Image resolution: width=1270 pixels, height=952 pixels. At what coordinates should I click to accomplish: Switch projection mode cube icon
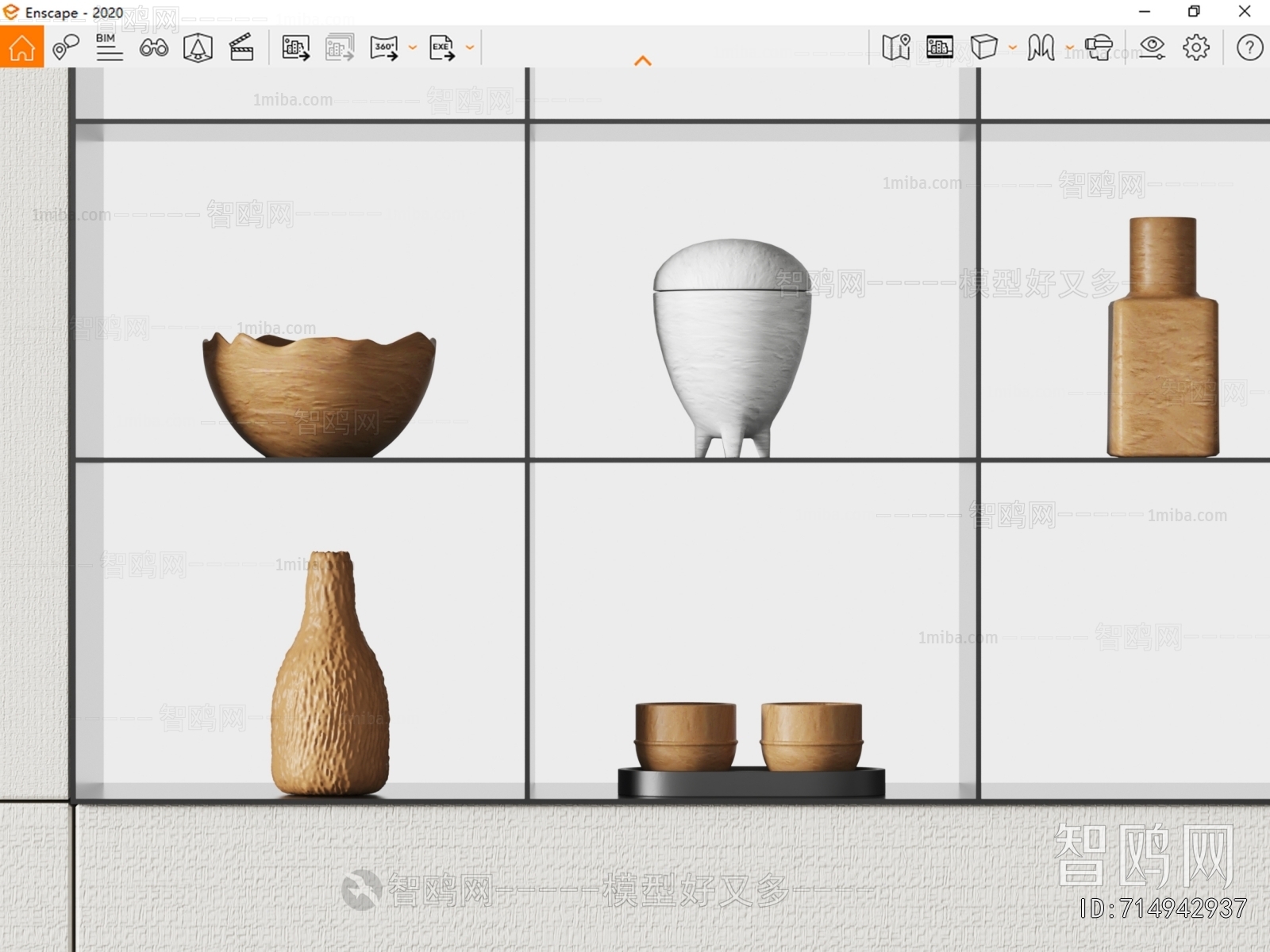point(984,47)
